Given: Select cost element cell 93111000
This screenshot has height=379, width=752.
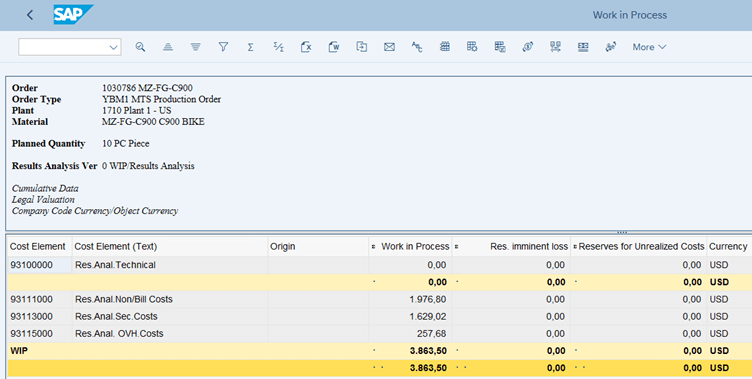Looking at the screenshot, I should tap(39, 299).
